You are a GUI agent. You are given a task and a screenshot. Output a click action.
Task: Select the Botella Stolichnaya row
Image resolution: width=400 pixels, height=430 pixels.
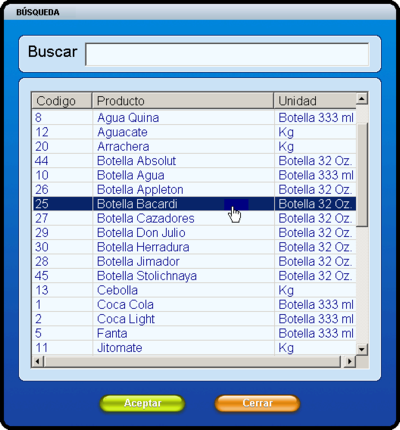click(x=194, y=276)
